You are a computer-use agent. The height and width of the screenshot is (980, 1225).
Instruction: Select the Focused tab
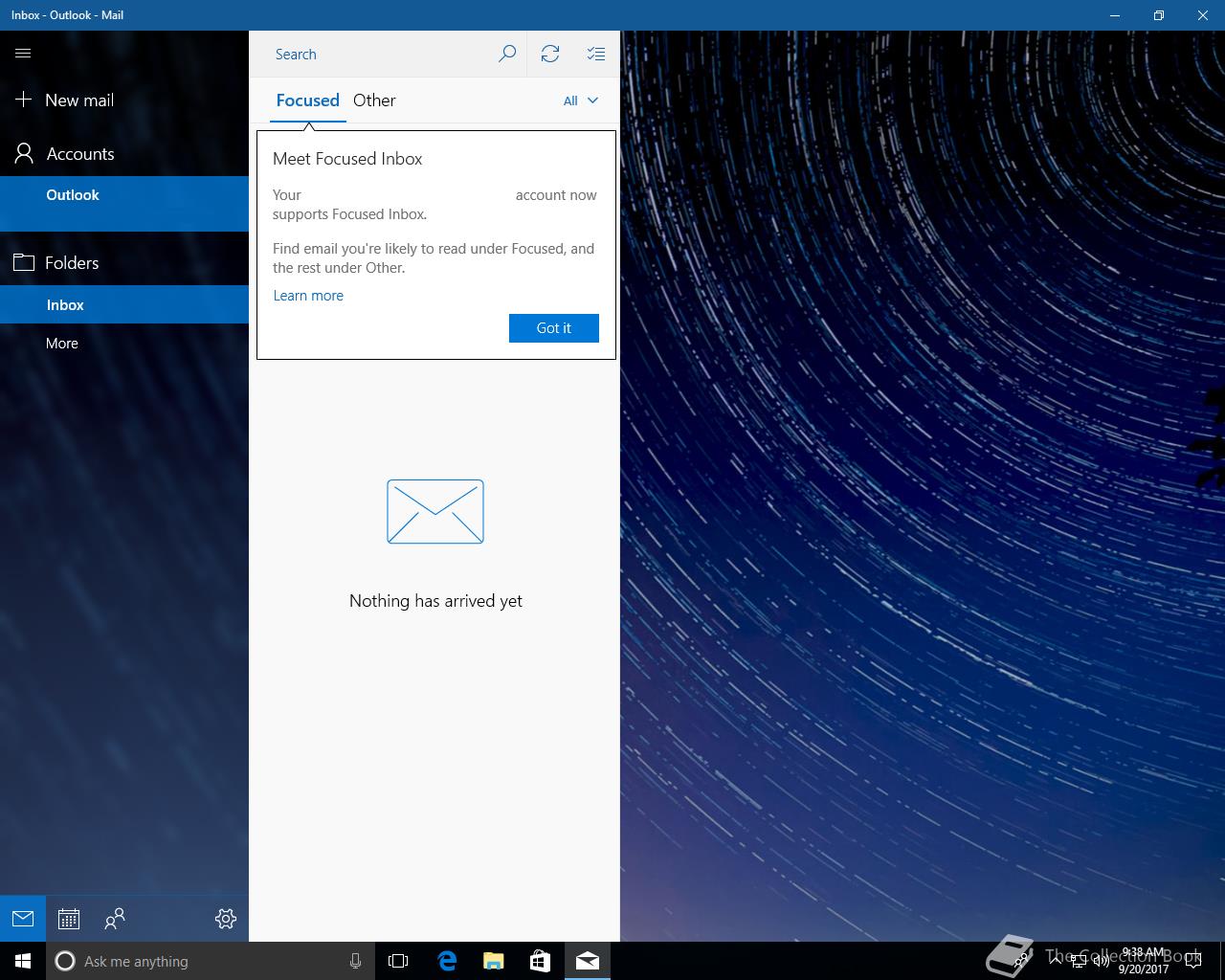pyautogui.click(x=307, y=100)
